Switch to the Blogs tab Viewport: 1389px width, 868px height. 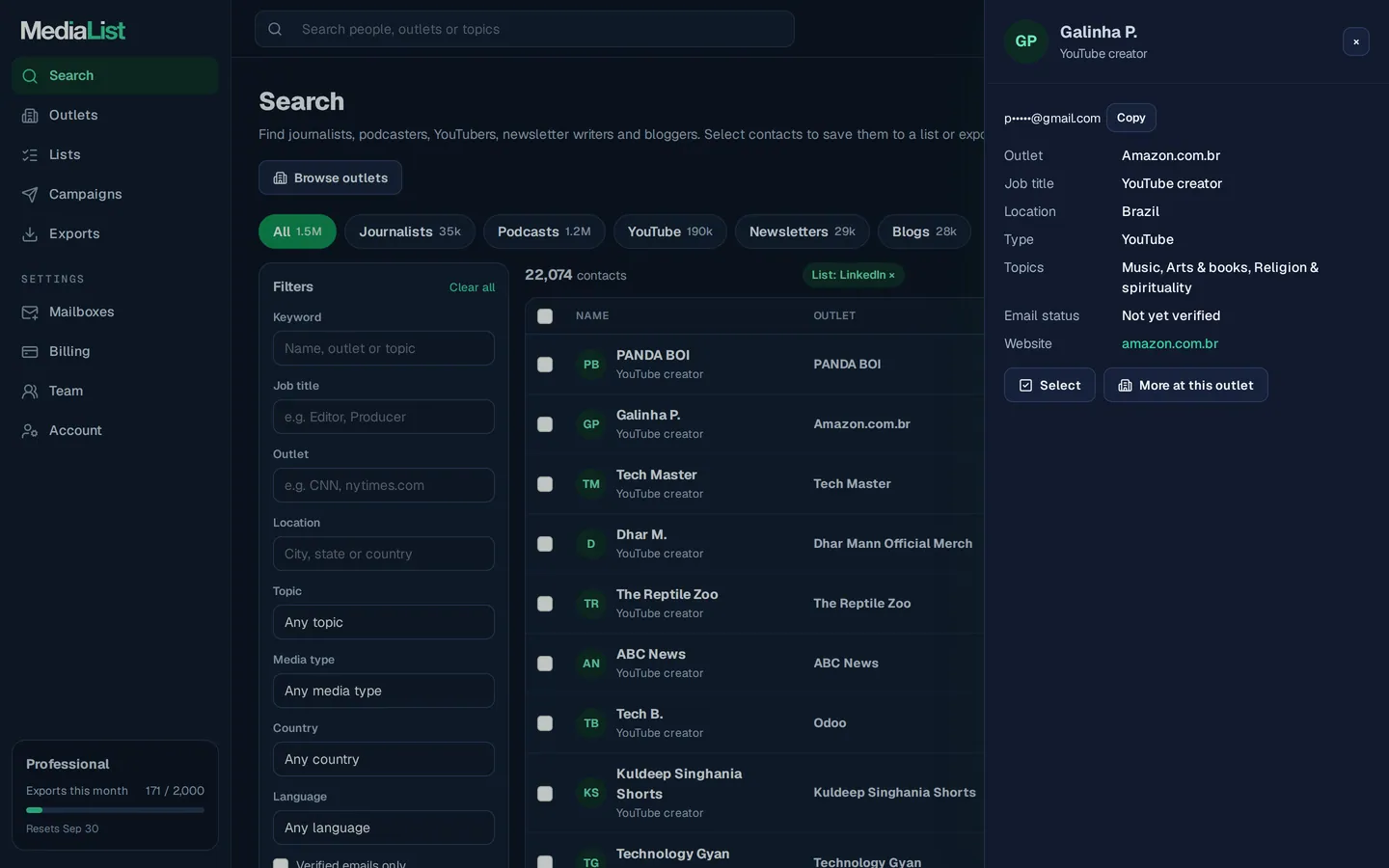[924, 231]
